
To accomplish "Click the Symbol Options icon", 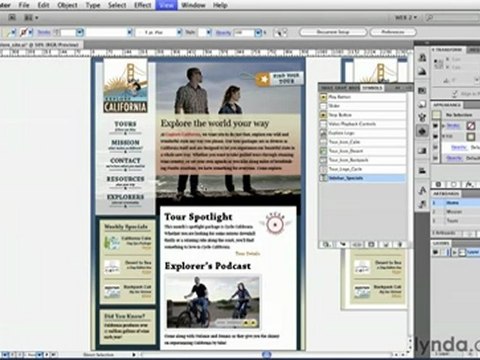I will pos(371,244).
